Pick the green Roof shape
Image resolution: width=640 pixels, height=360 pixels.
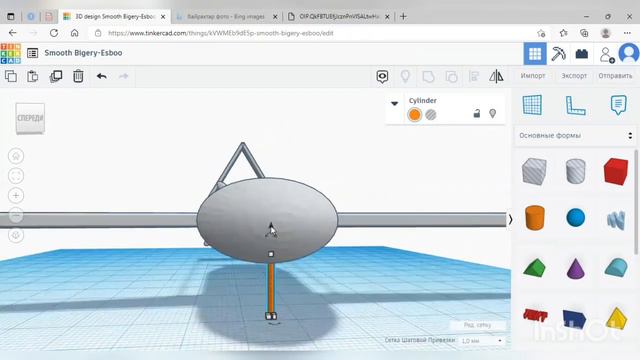tap(534, 268)
